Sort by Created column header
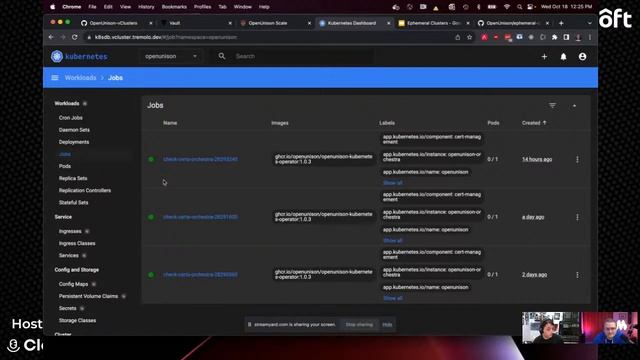640x360 pixels. pyautogui.click(x=534, y=123)
